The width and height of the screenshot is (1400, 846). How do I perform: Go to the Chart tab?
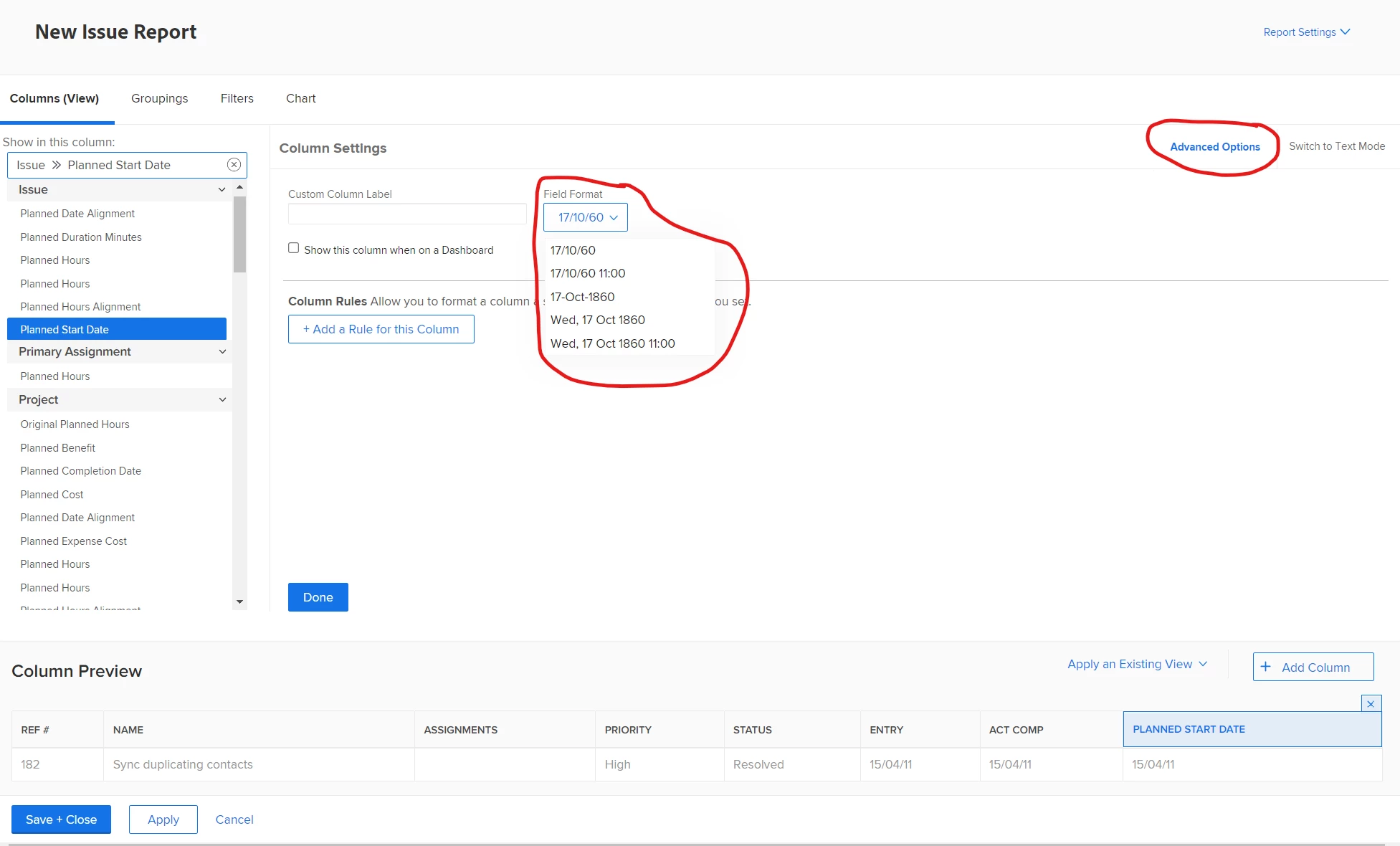click(300, 98)
